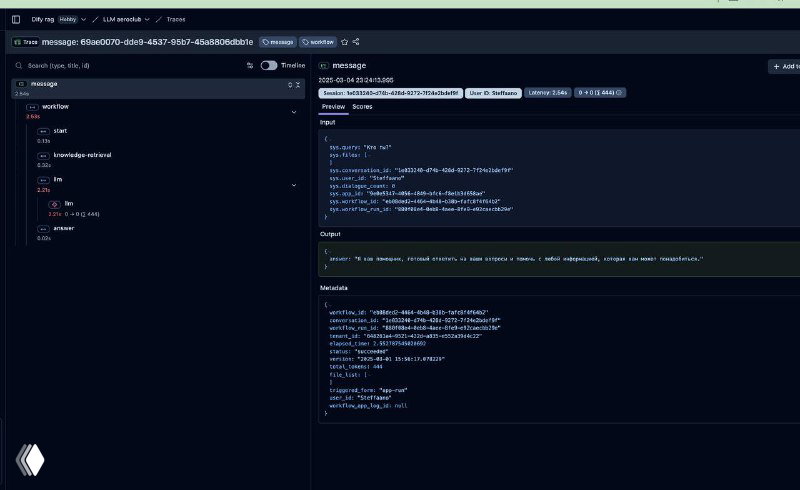Click the Metadata section label

tap(334, 288)
